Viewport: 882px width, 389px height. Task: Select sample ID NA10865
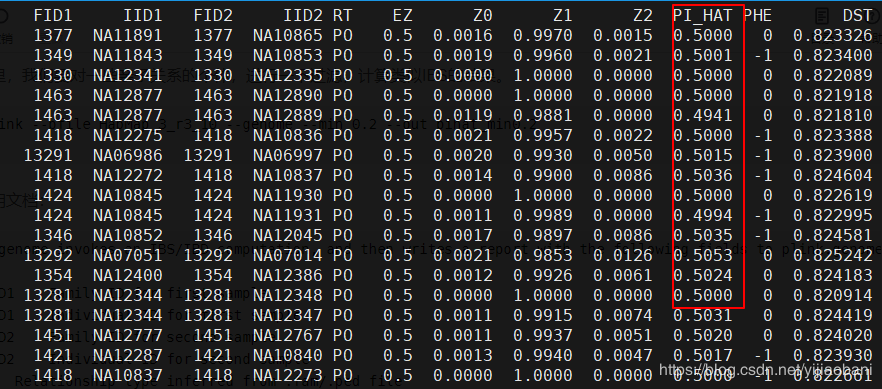pyautogui.click(x=287, y=35)
